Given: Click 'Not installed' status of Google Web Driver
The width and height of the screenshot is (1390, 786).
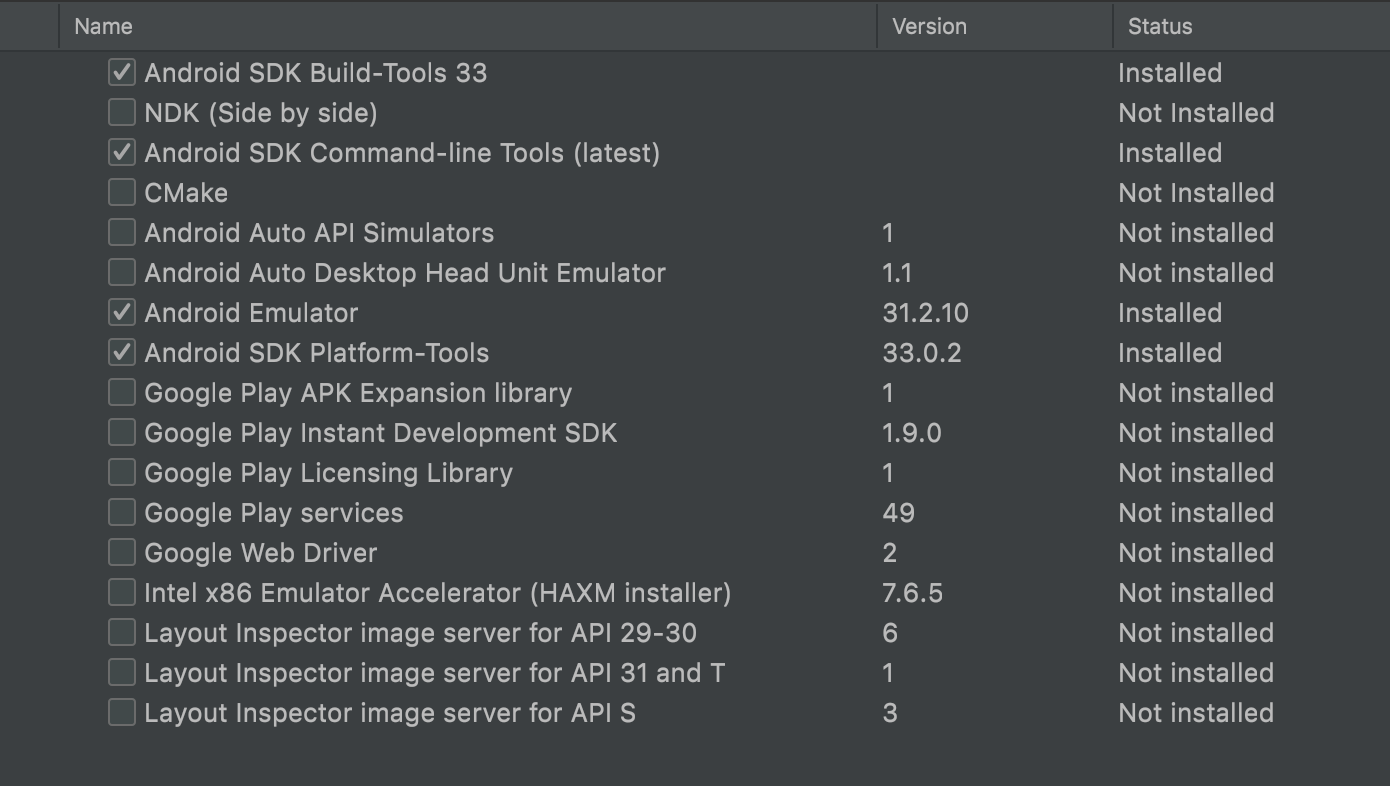Looking at the screenshot, I should coord(1197,553).
